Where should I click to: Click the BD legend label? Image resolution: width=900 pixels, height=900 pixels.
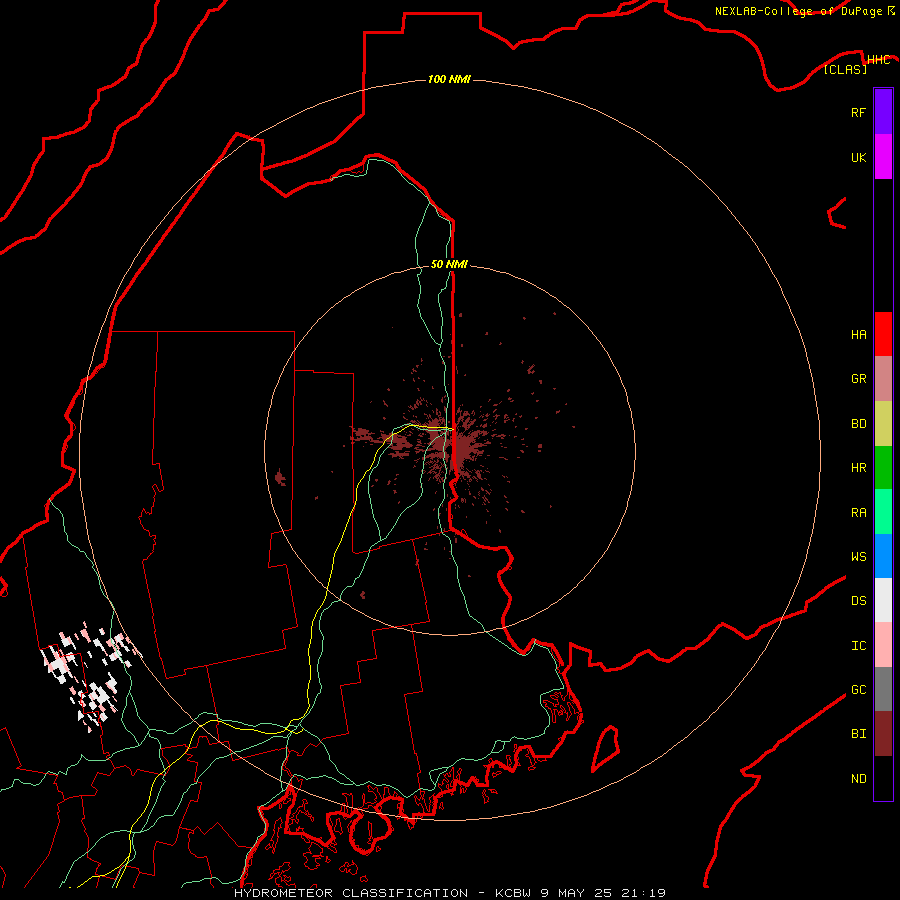[x=858, y=424]
